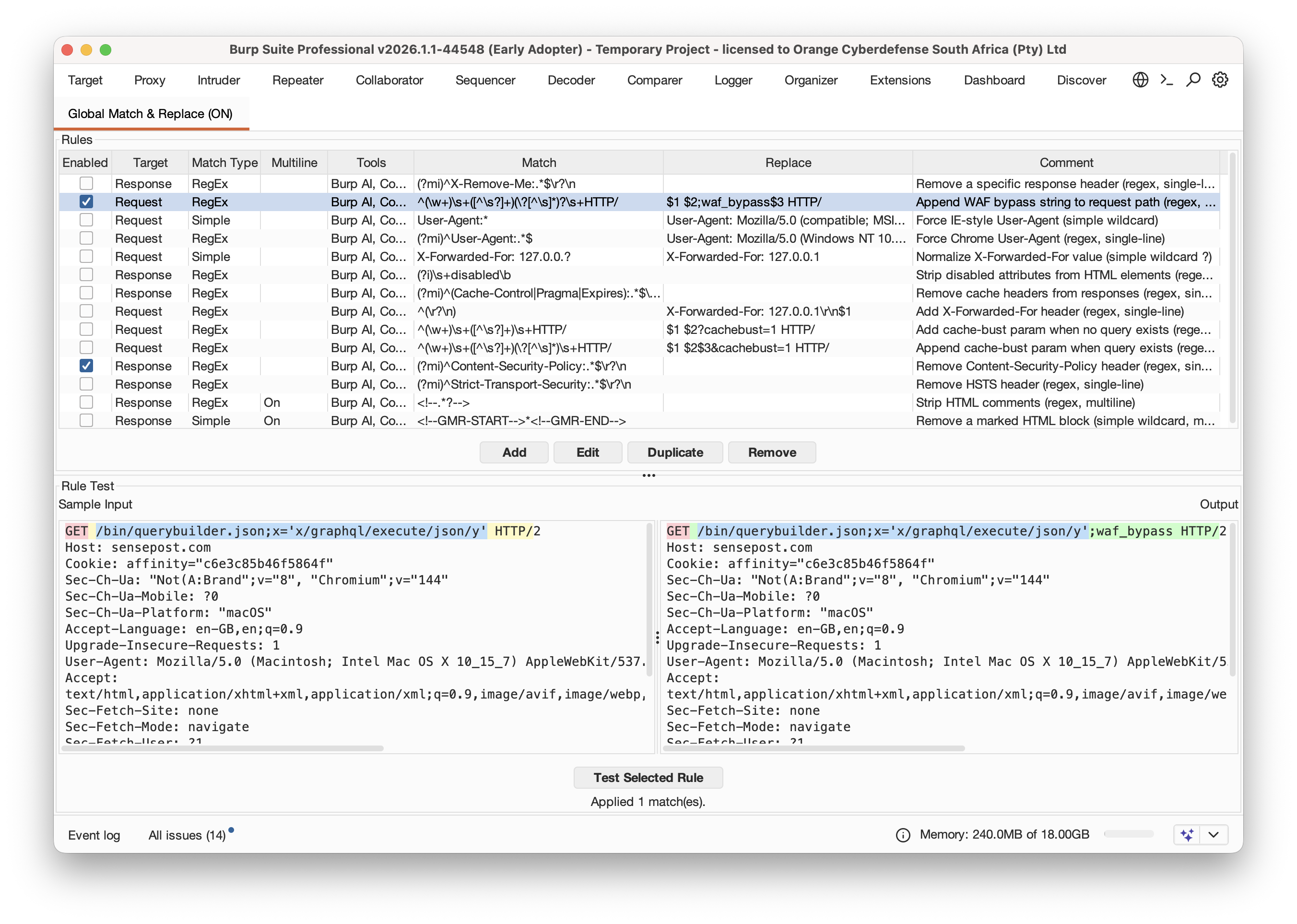Show All issues (14)
The image size is (1297, 924).
[187, 835]
